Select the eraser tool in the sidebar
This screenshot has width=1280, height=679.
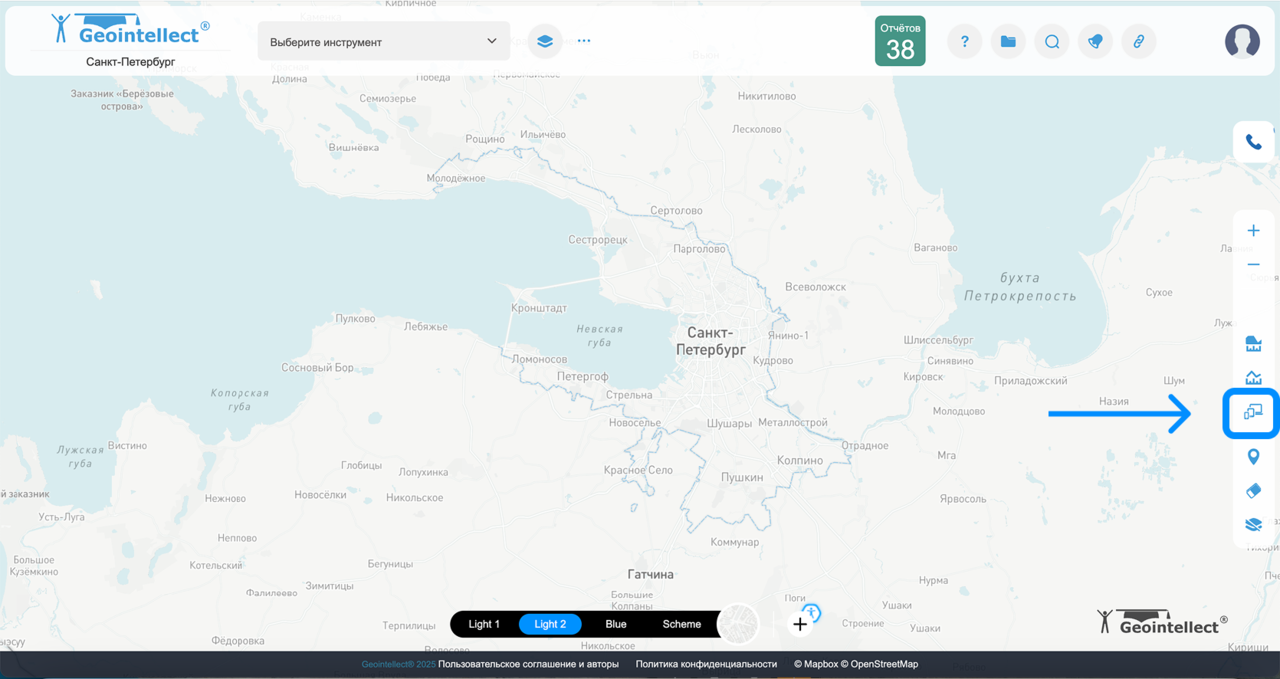[x=1253, y=491]
